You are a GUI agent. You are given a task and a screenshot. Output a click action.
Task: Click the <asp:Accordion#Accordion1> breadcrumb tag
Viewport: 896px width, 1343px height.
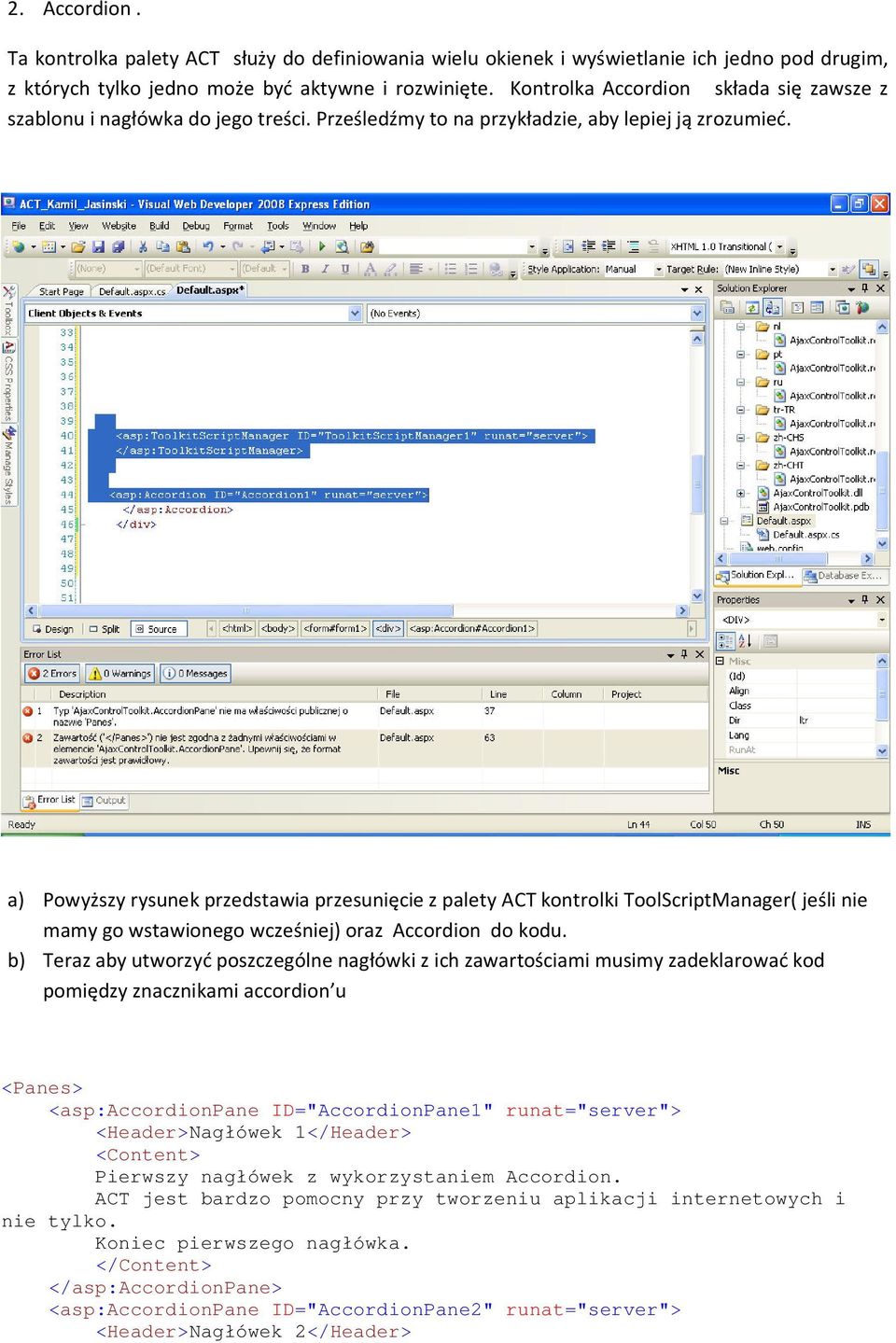[x=472, y=629]
